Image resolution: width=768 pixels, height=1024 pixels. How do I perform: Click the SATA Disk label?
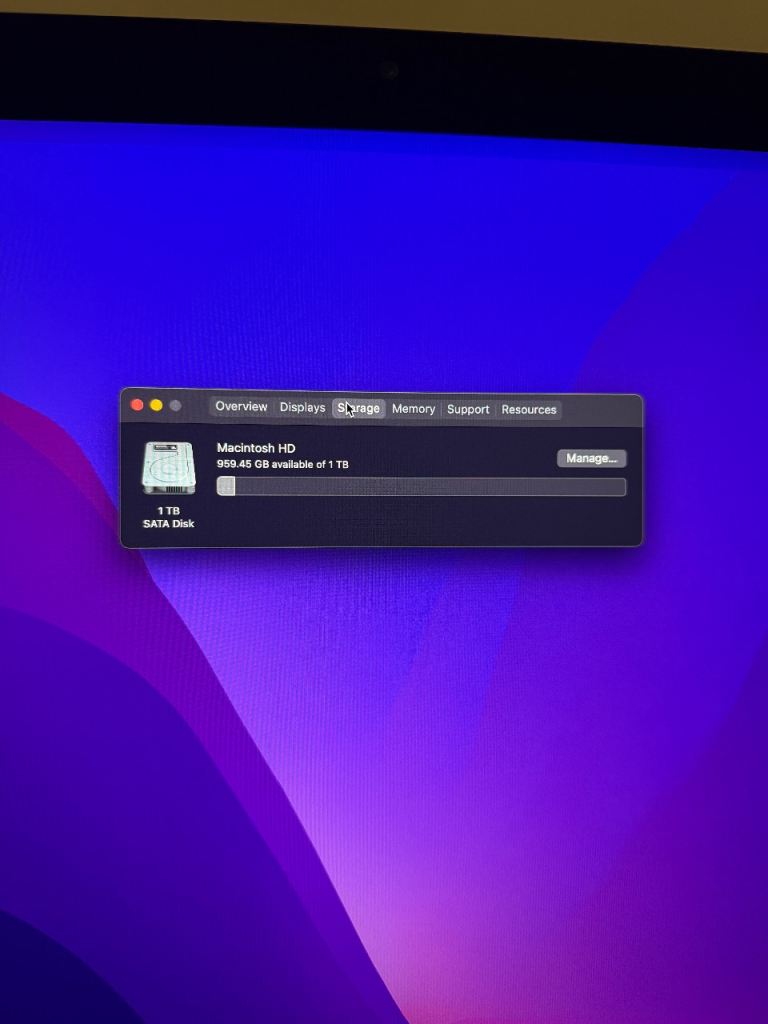tap(168, 524)
